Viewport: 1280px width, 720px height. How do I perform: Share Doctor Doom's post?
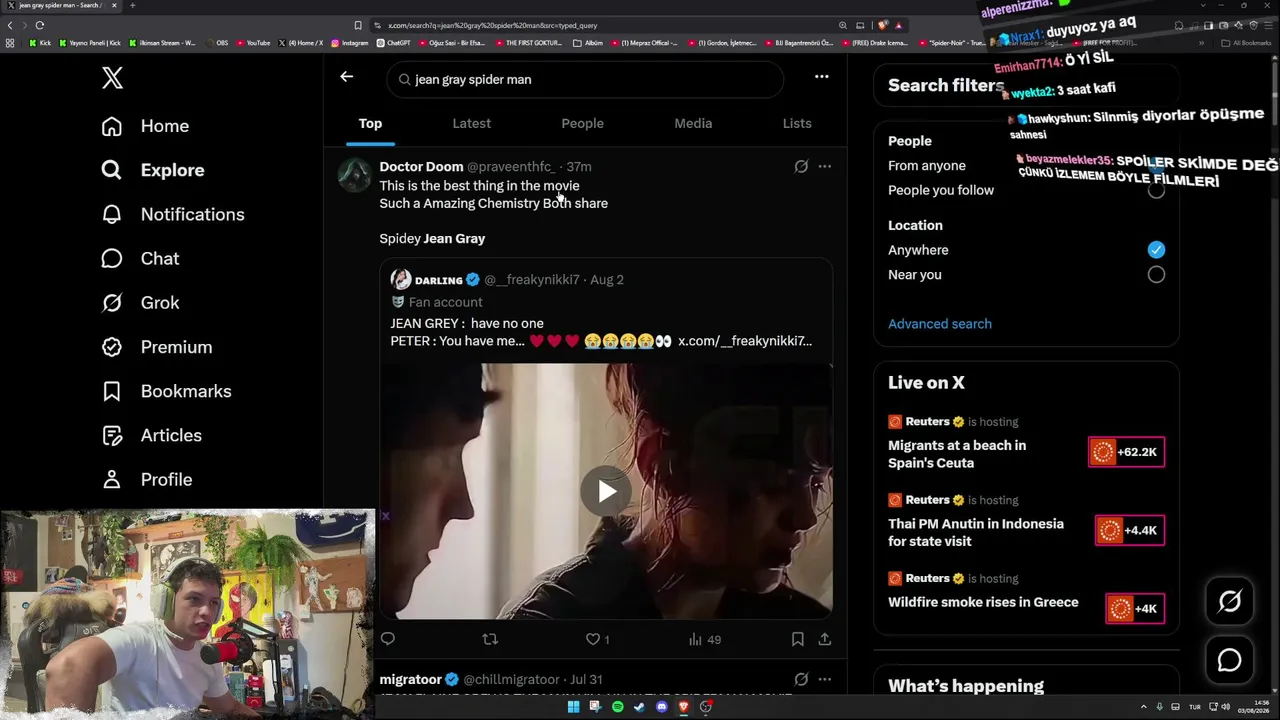824,639
